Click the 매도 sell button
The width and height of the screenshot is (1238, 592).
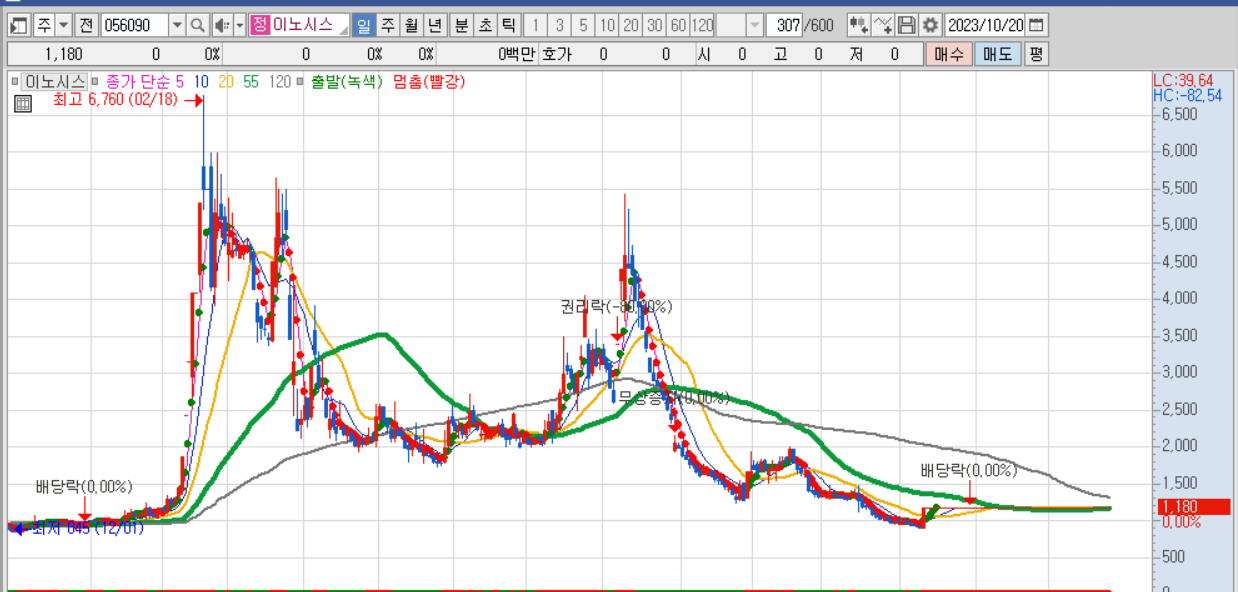coord(998,54)
